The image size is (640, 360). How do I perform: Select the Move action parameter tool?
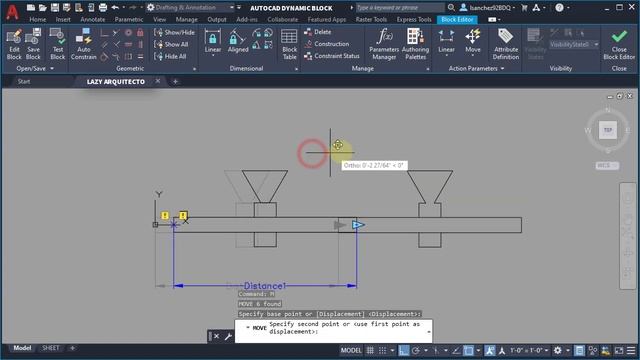[x=472, y=42]
